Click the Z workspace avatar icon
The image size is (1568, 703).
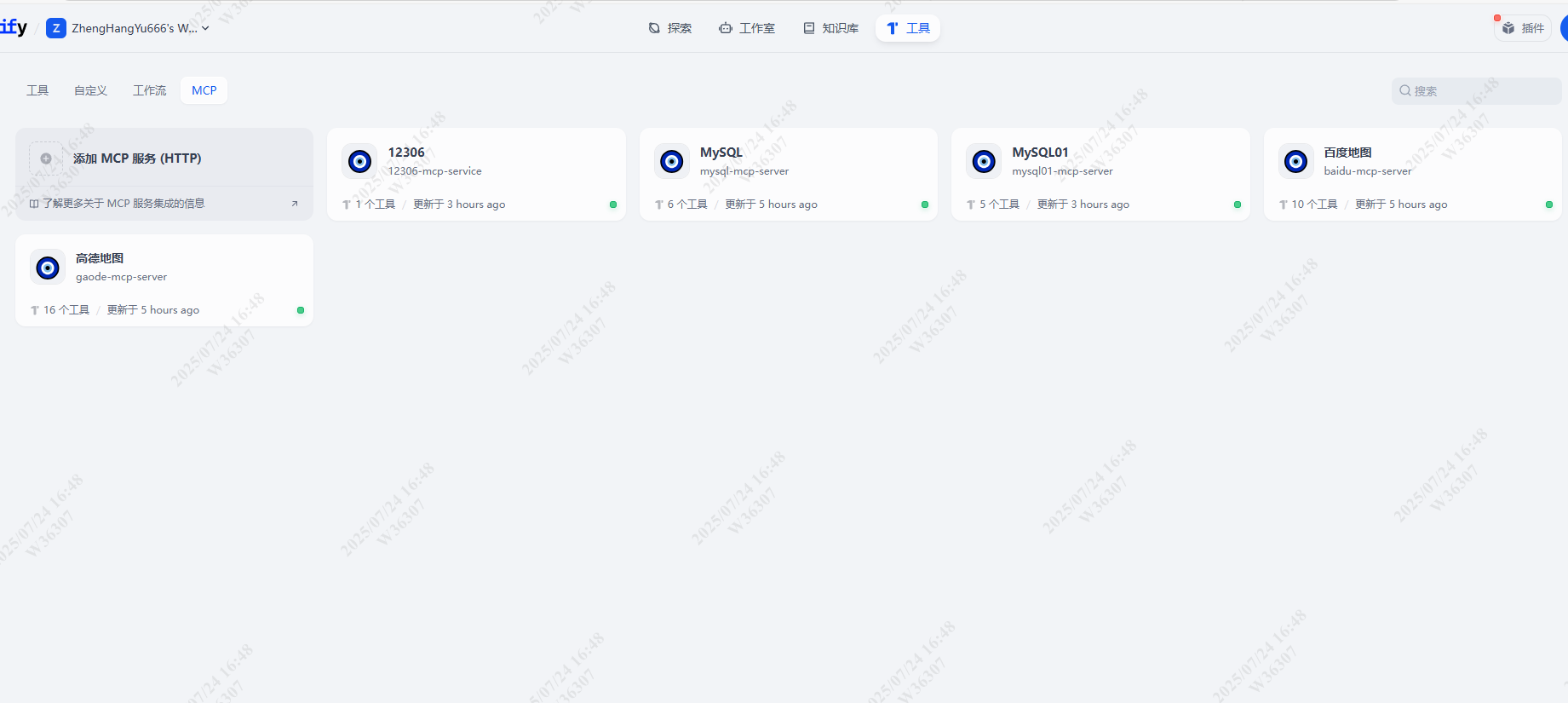[x=56, y=28]
